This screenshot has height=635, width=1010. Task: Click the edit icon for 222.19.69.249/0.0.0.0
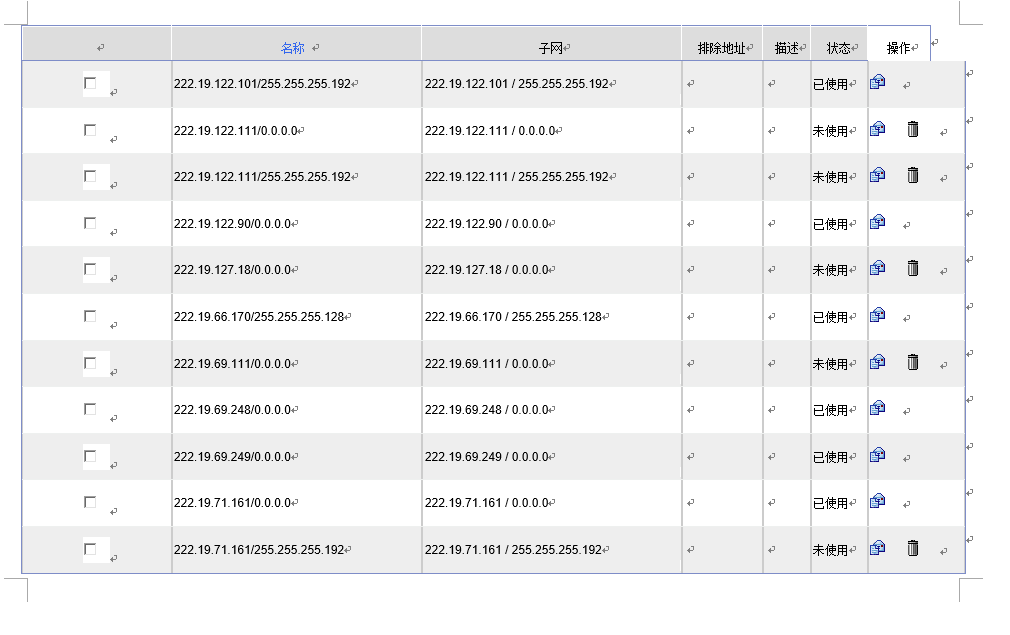pos(877,455)
